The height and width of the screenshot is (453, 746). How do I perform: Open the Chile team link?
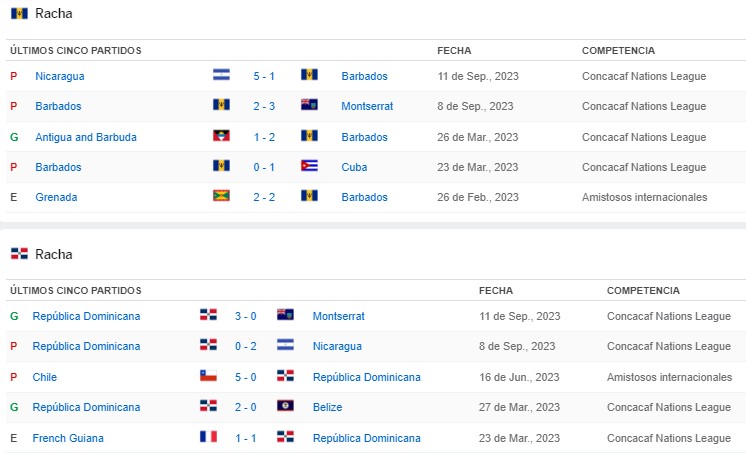45,377
